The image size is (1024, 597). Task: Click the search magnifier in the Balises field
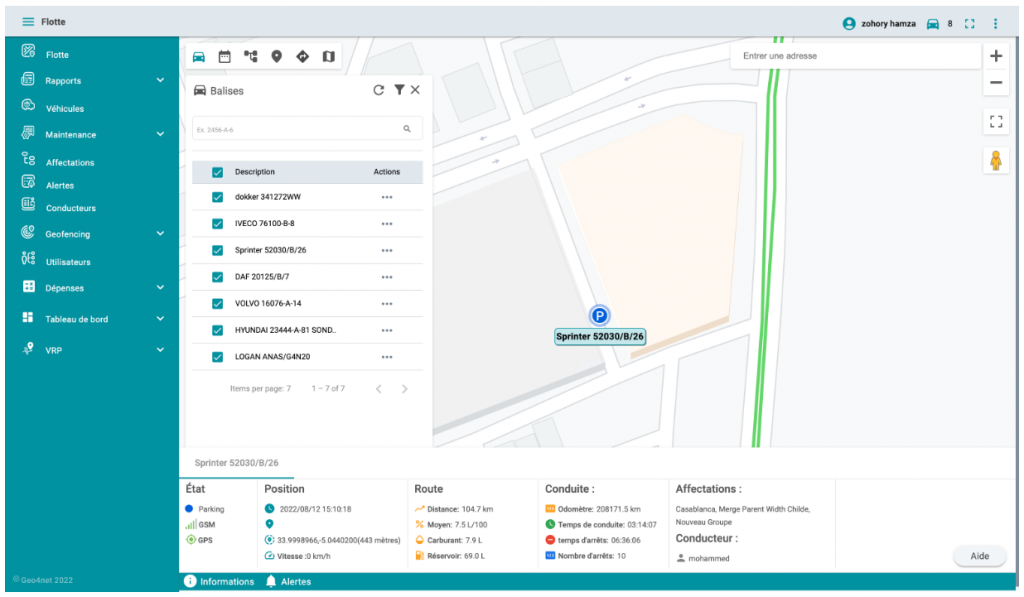(x=407, y=129)
